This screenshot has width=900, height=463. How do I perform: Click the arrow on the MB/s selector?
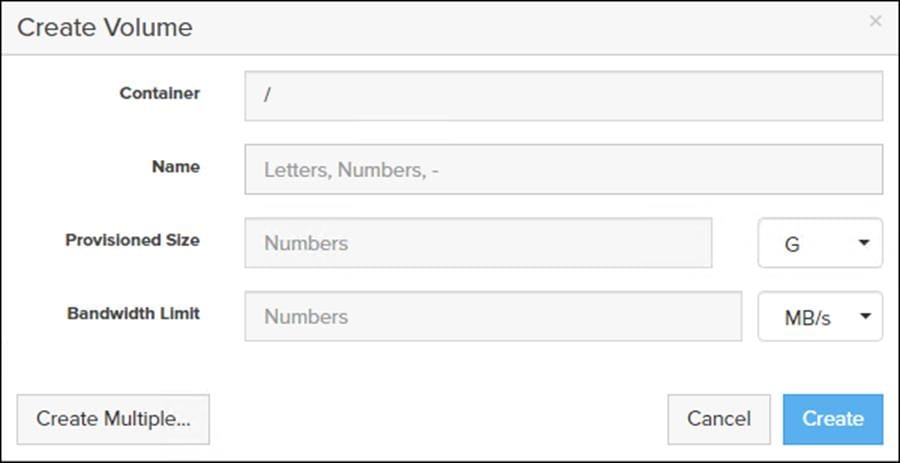pyautogui.click(x=864, y=316)
